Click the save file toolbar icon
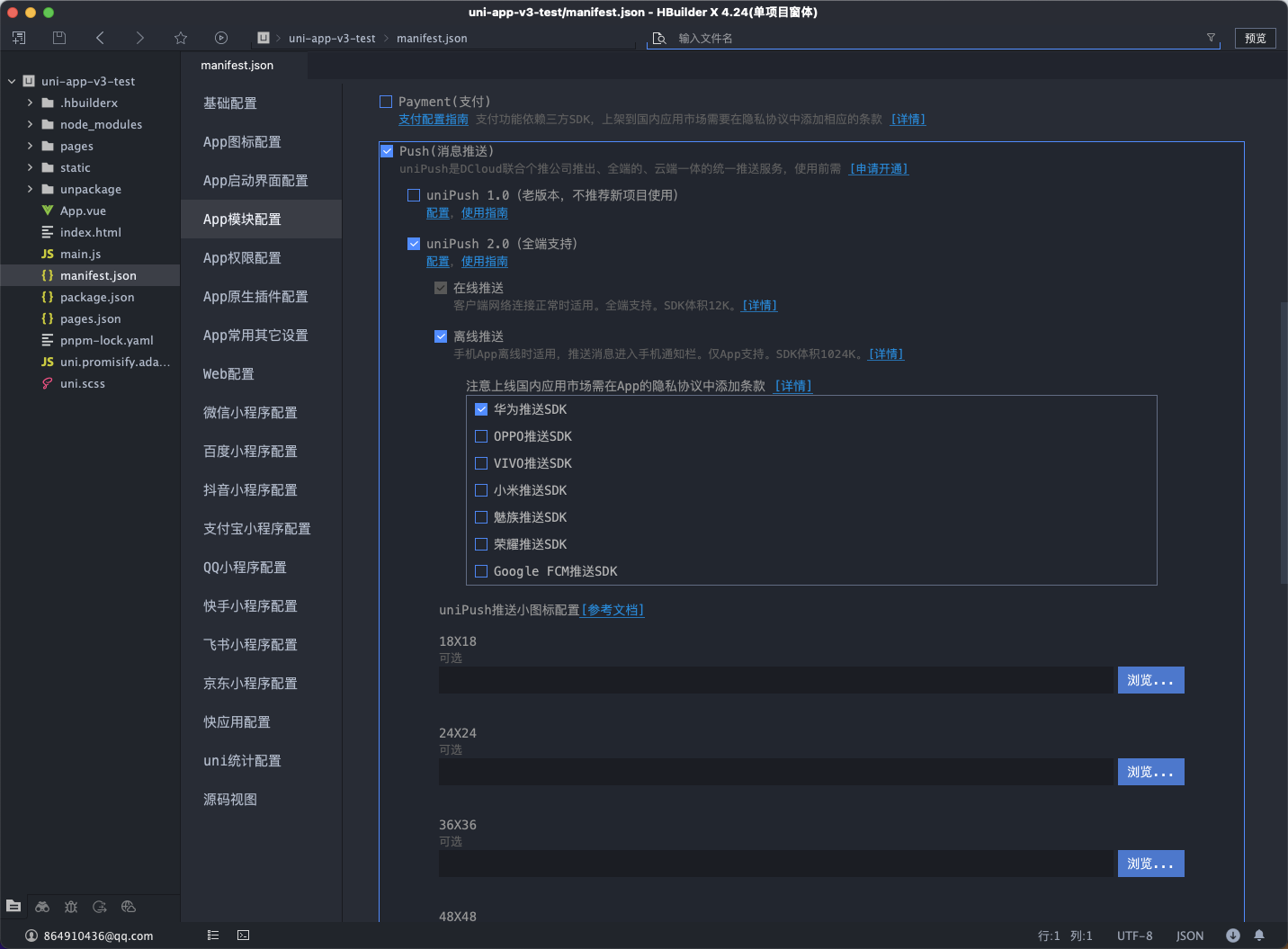The image size is (1288, 949). pos(59,38)
